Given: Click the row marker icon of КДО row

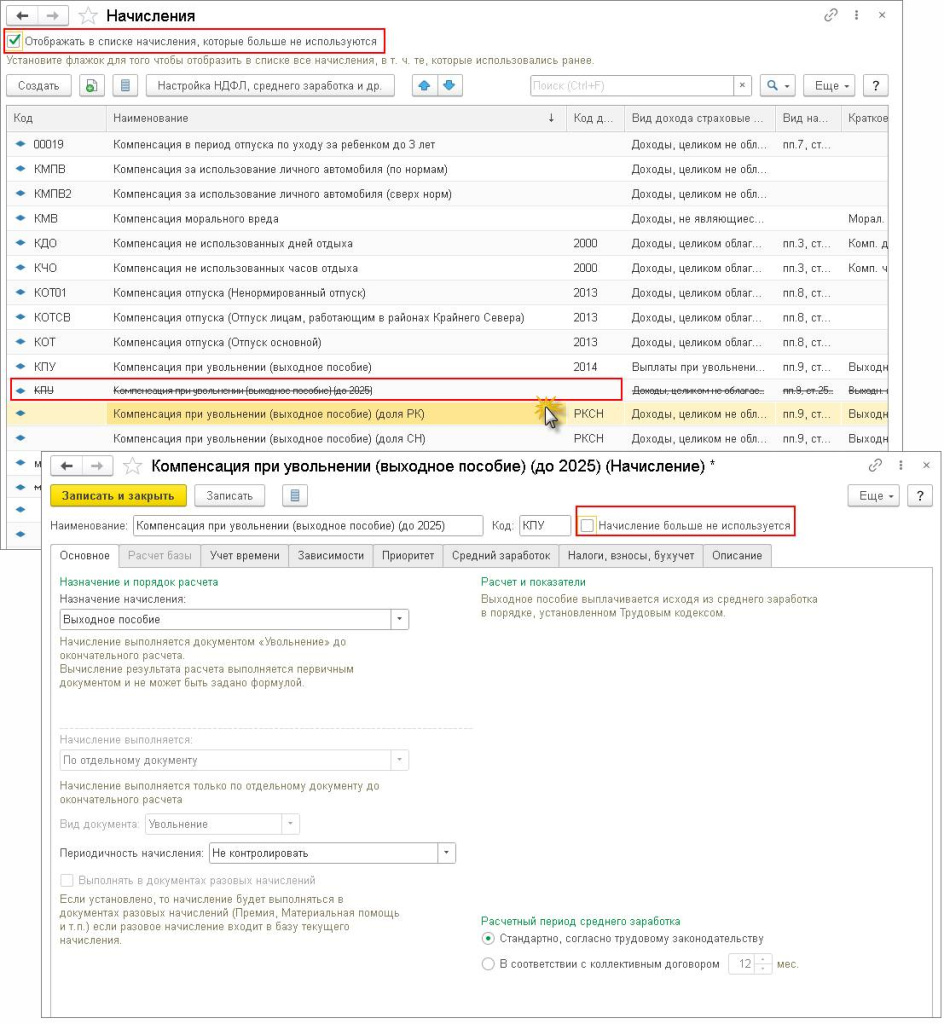Looking at the screenshot, I should [x=20, y=243].
